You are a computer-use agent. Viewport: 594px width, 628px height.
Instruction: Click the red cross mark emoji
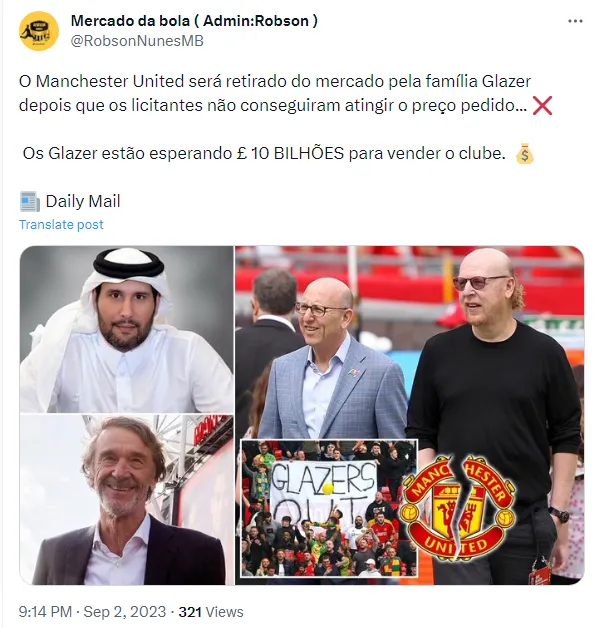542,106
